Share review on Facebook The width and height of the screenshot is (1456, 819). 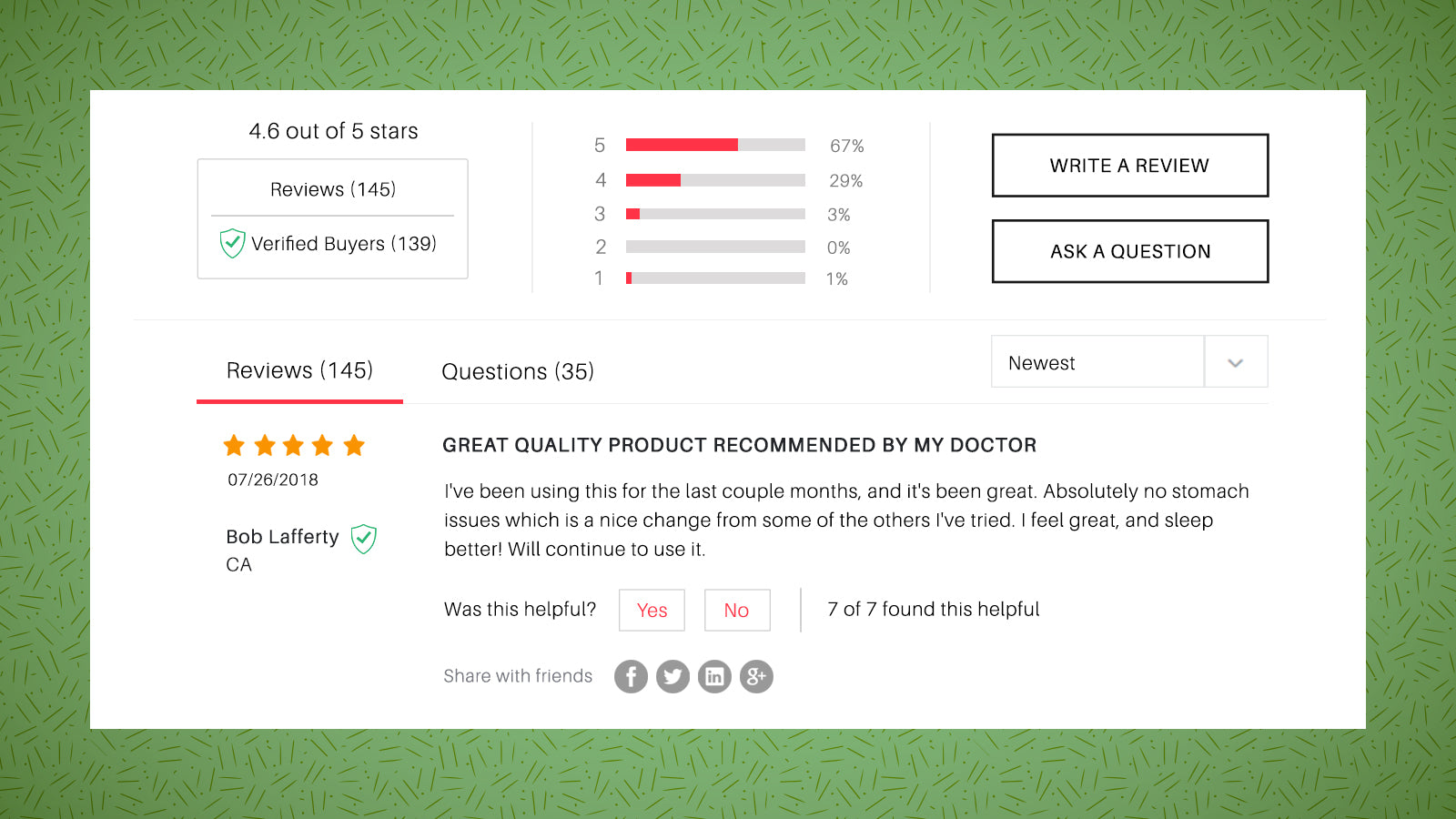point(631,676)
